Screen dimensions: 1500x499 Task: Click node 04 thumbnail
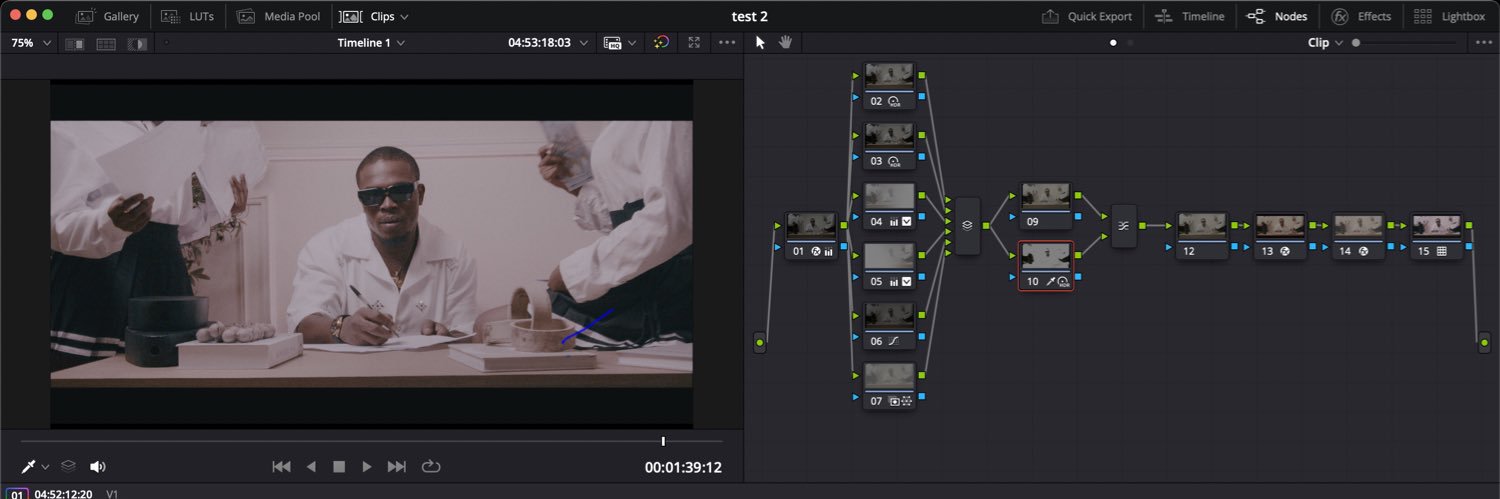tap(889, 196)
